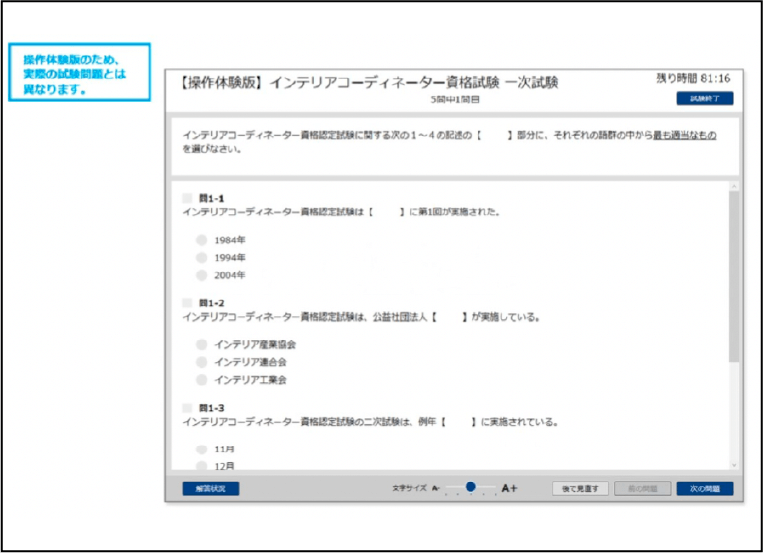763x553 pixels.
Task: Go to 次の問題
Action: pos(704,489)
